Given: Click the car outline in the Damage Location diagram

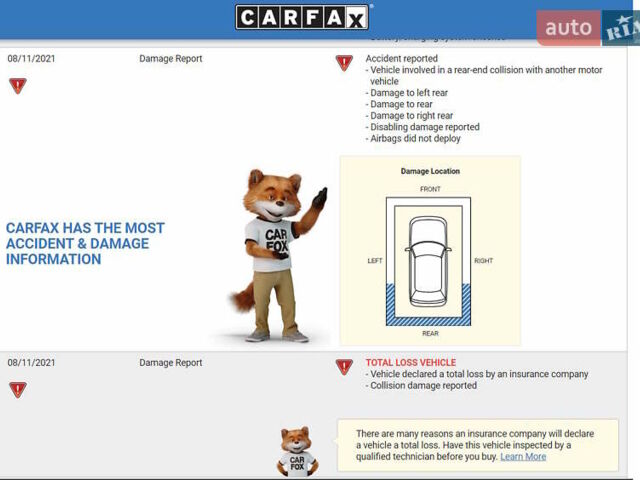Looking at the screenshot, I should [x=428, y=262].
